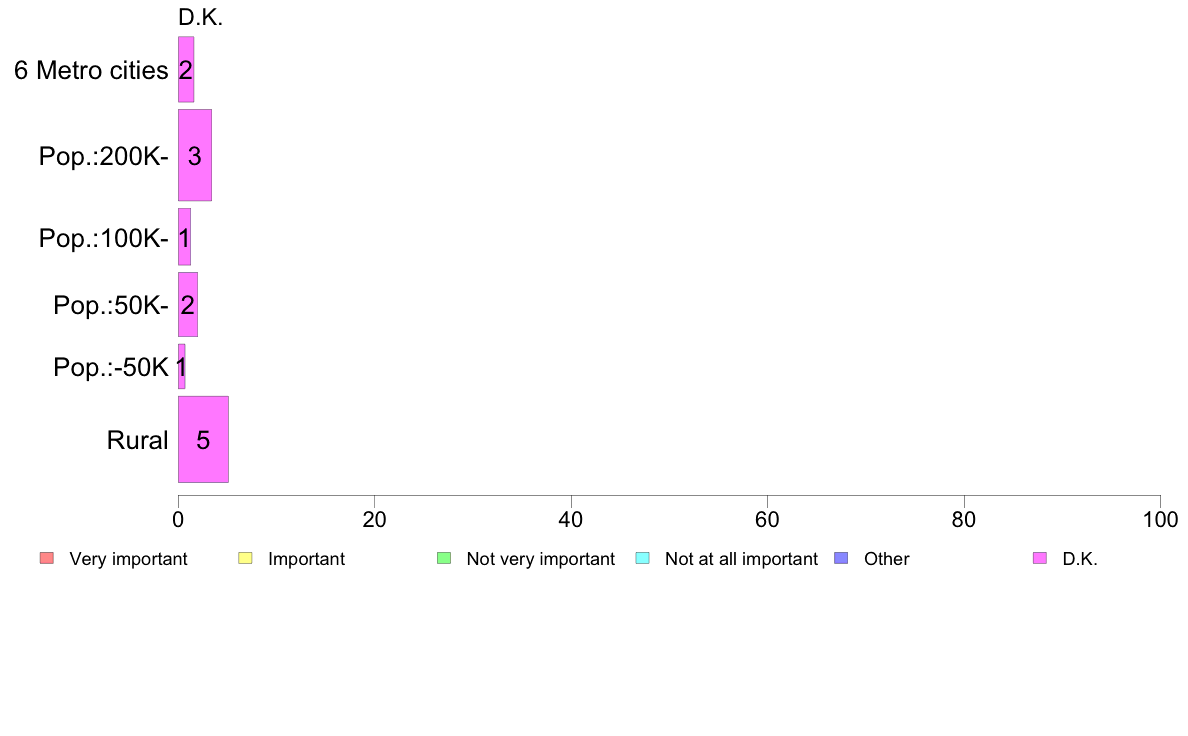Select the Pop.:-50K bar showing 1
This screenshot has width=1188, height=736.
click(181, 366)
